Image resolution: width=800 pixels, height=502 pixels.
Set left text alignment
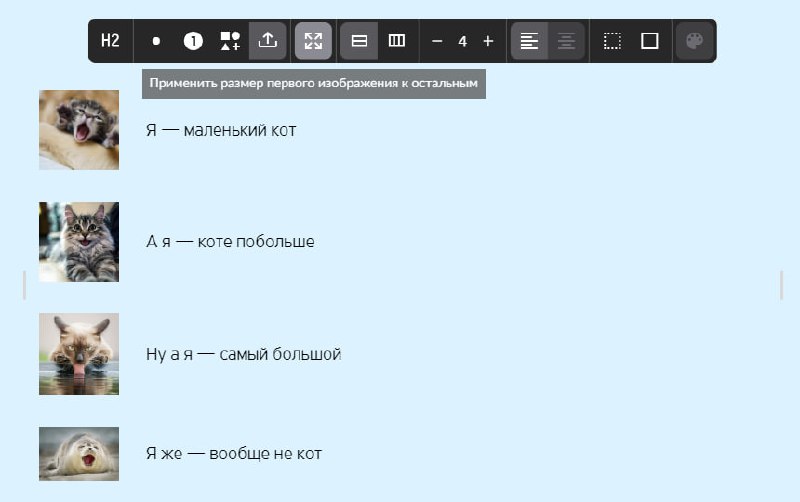pyautogui.click(x=530, y=41)
